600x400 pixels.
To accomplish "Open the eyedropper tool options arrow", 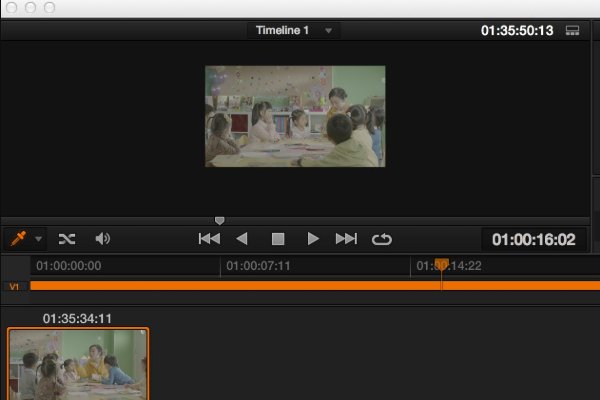I will tap(39, 240).
